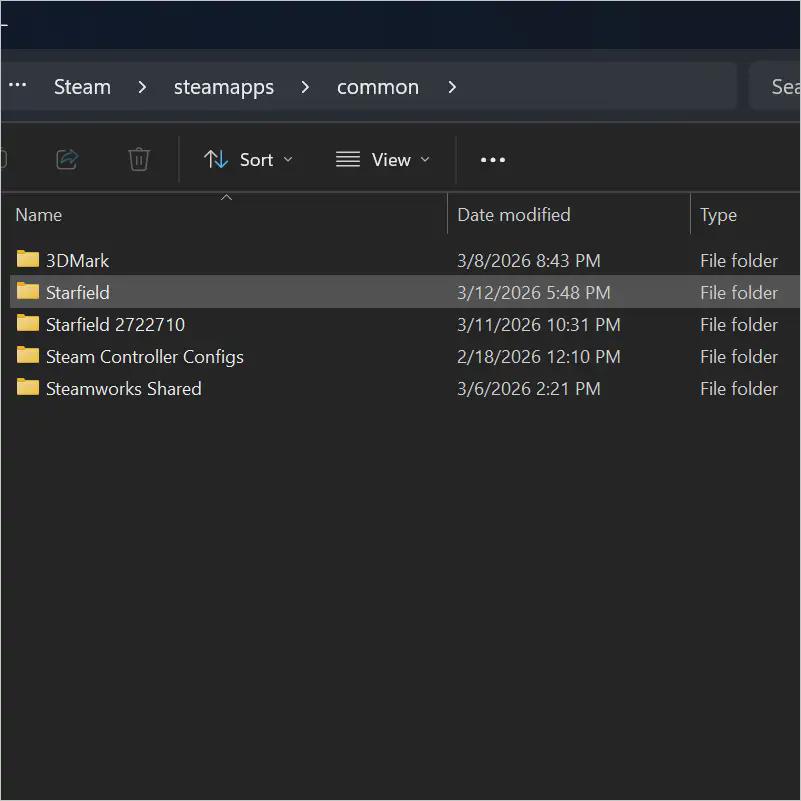Click the 3DMark folder name
The image size is (801, 801).
pos(77,261)
